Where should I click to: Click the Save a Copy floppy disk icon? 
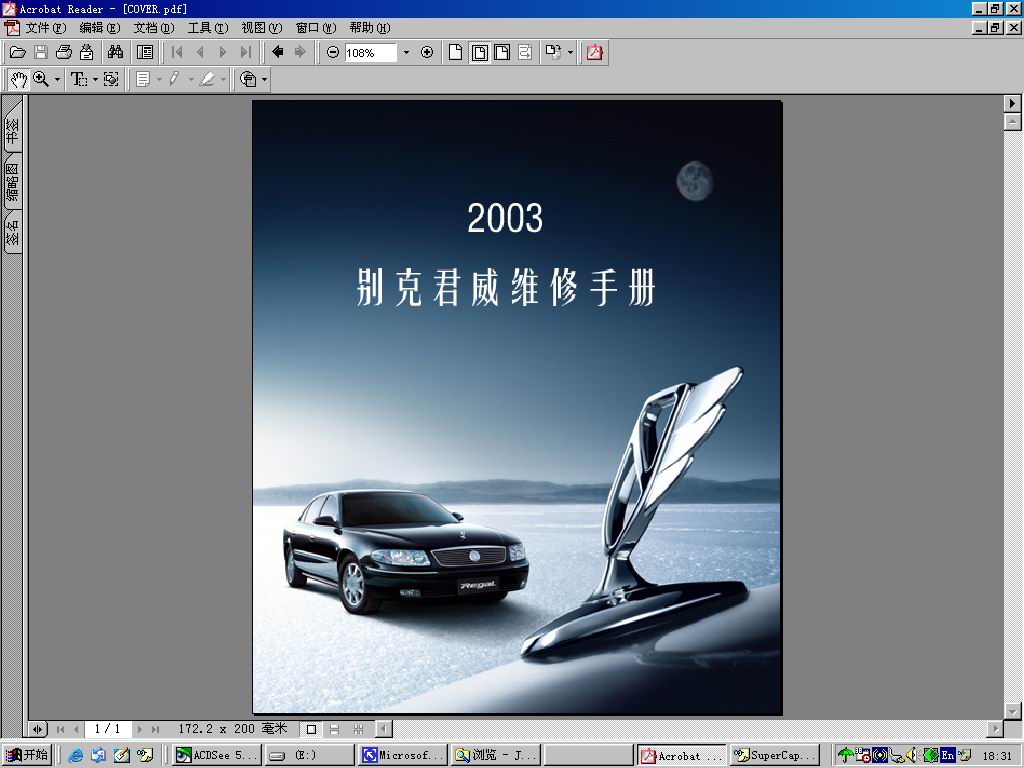40,53
